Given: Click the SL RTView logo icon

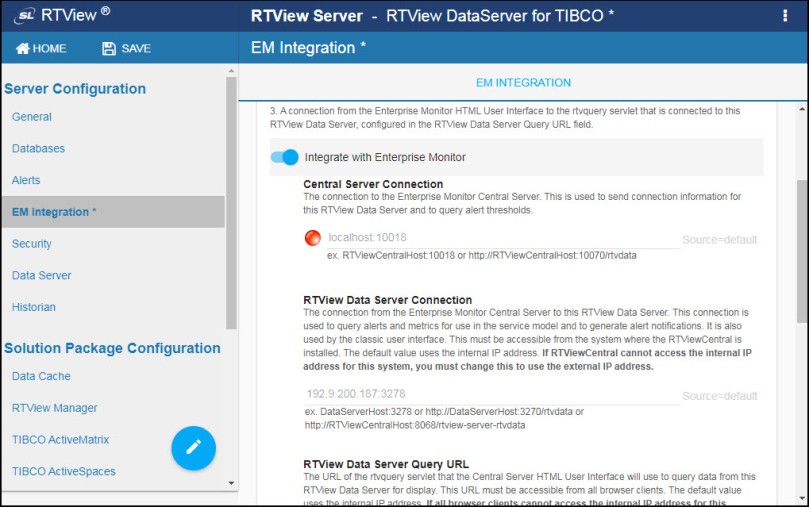Looking at the screenshot, I should tap(26, 15).
